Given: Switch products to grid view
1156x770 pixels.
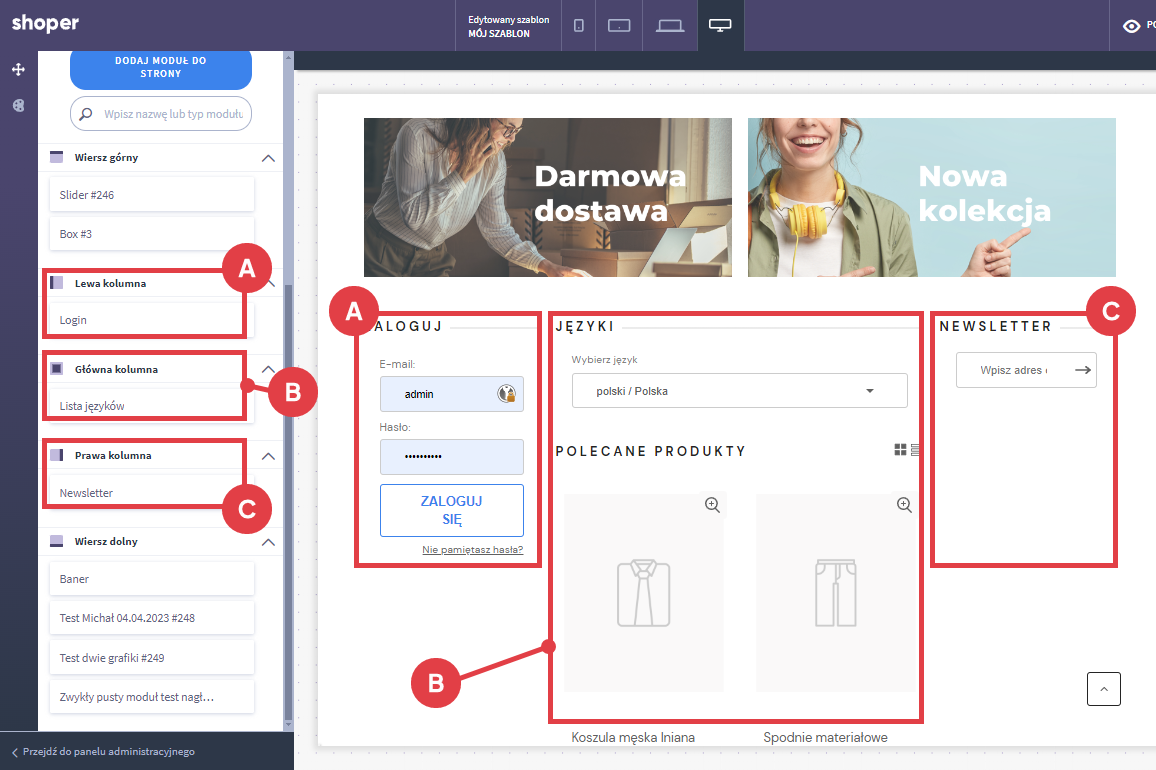Looking at the screenshot, I should [900, 451].
